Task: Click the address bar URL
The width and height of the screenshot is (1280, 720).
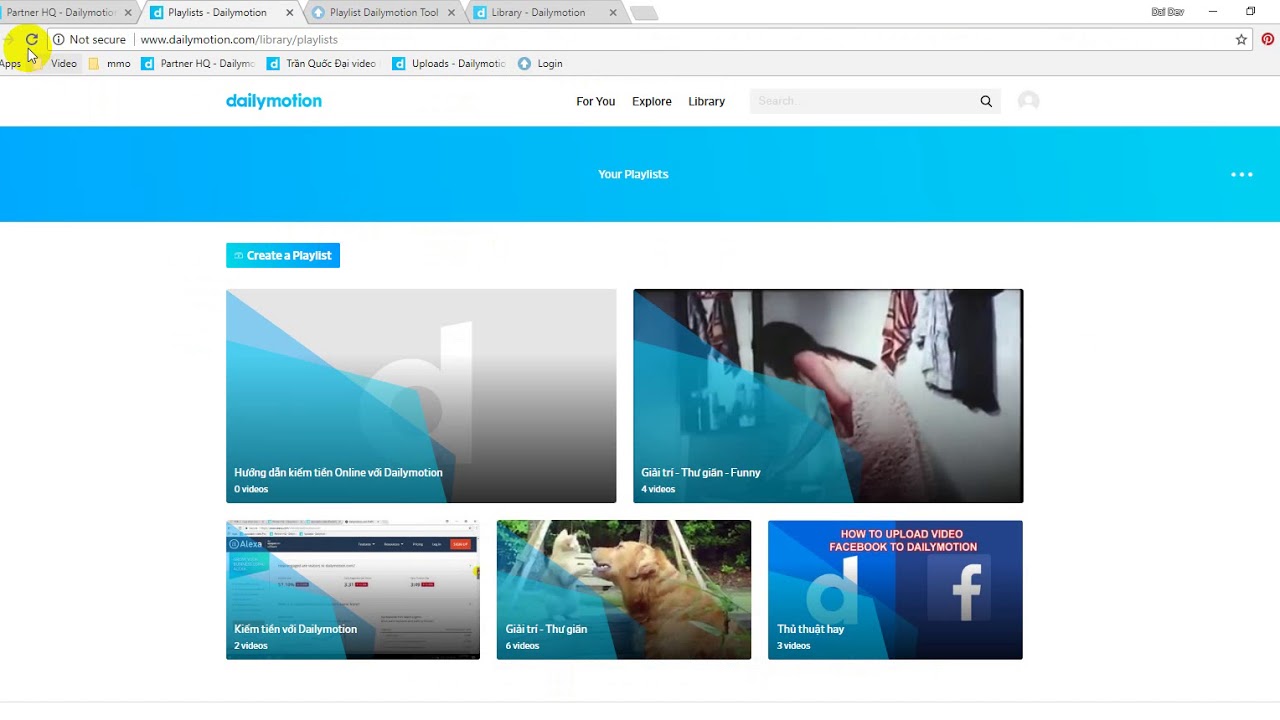Action: coord(239,40)
